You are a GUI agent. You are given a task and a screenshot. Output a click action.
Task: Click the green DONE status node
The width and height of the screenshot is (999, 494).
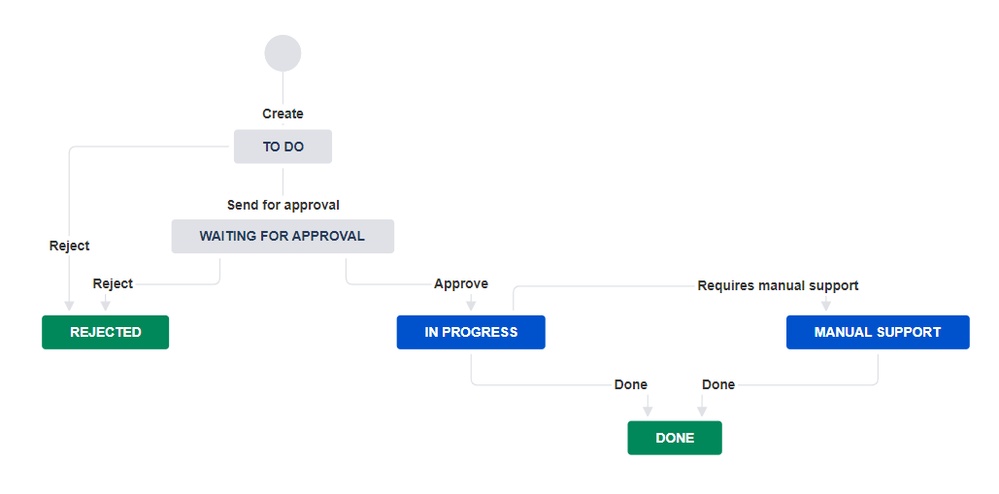tap(674, 438)
